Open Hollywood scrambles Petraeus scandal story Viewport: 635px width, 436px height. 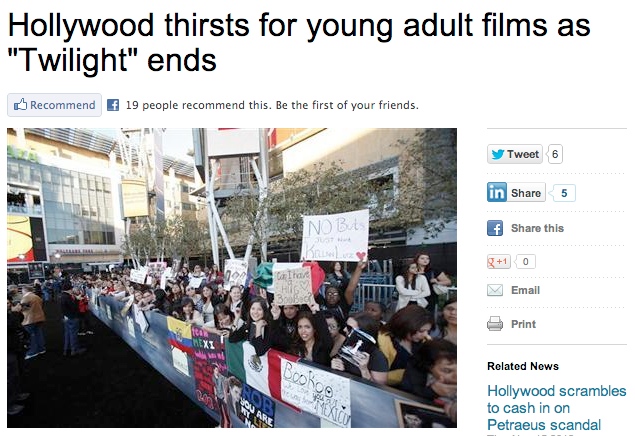pyautogui.click(x=557, y=408)
